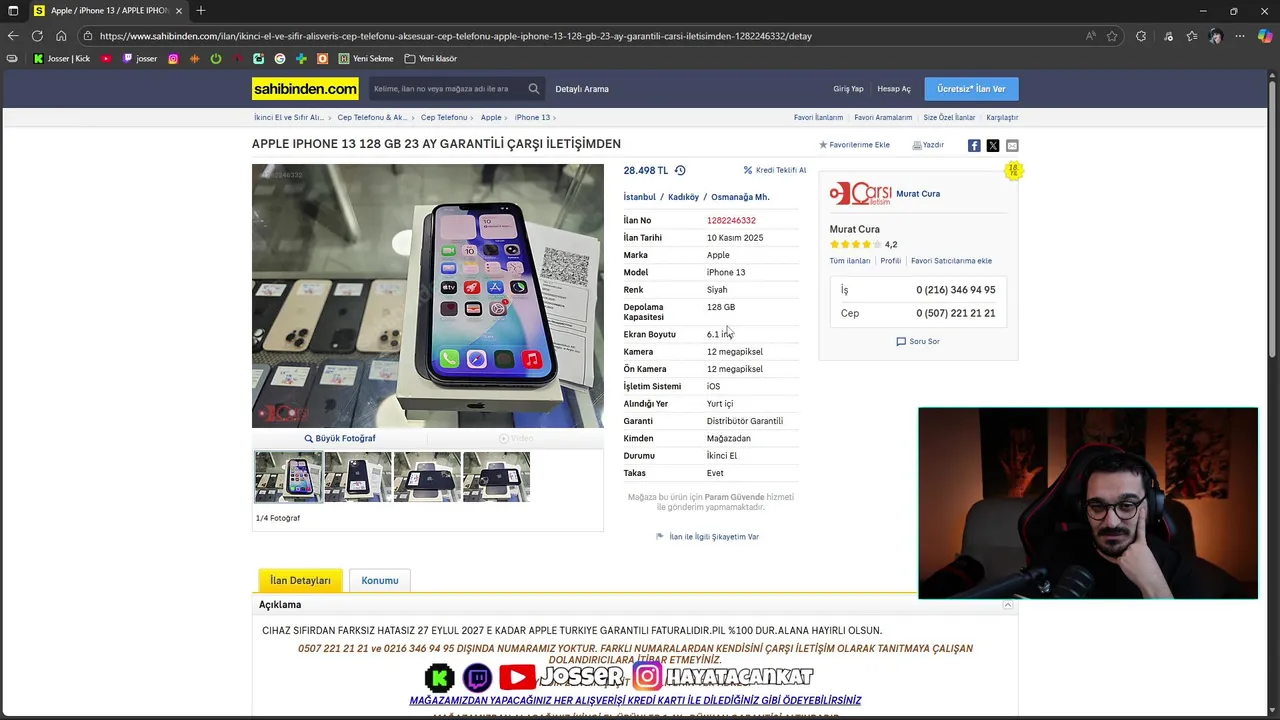Open the iPhone 13 breadcrumb dropdown
1280x720 pixels.
535,118
